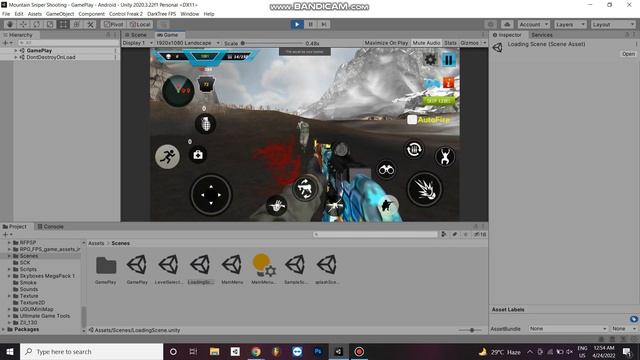Toggle Maximize On Play
Viewport: 640px width, 360px height.
[x=386, y=43]
